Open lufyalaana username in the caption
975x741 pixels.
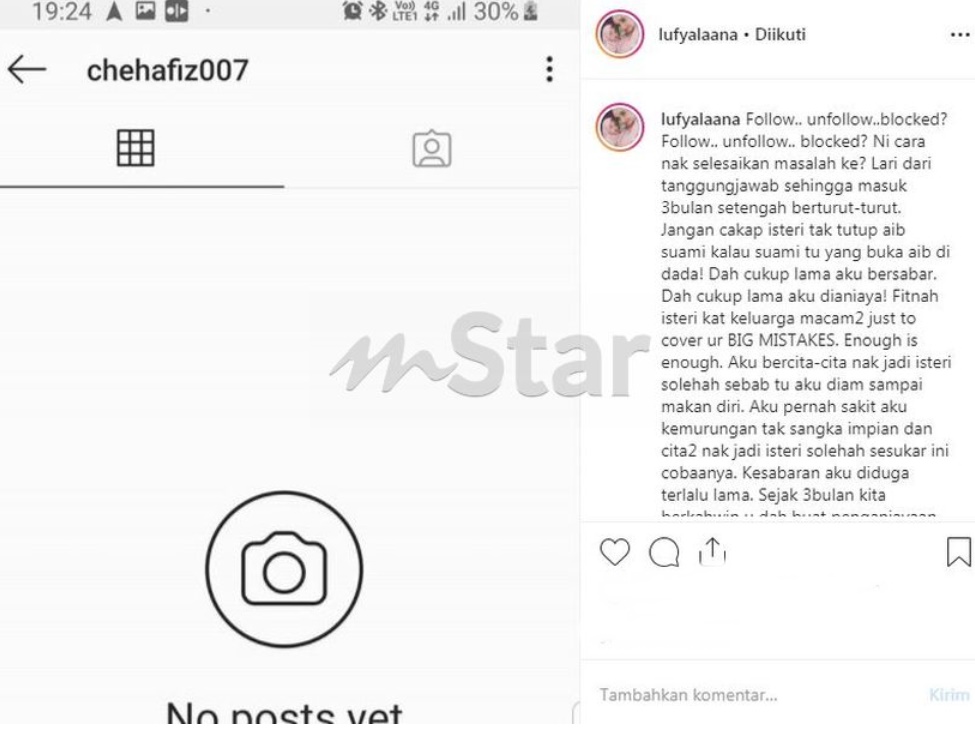pos(700,119)
